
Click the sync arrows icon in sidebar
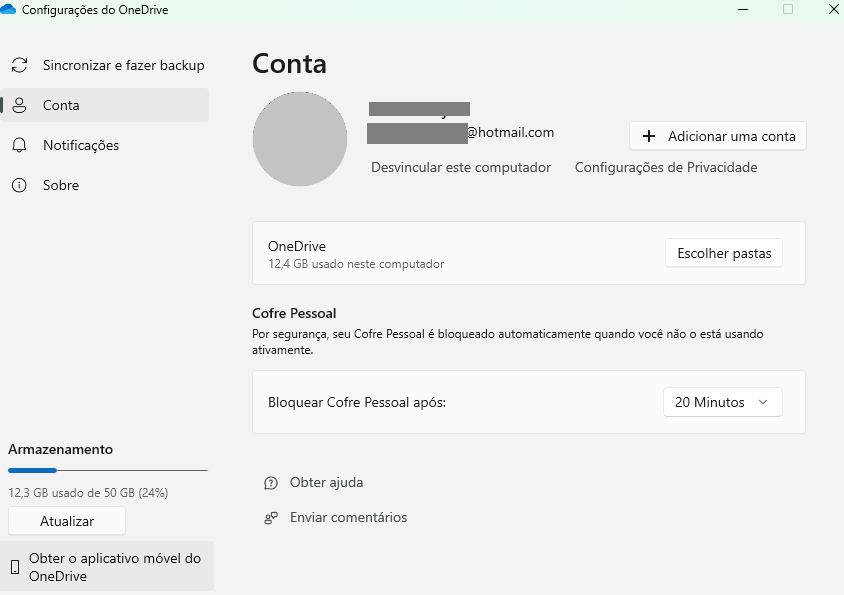19,65
